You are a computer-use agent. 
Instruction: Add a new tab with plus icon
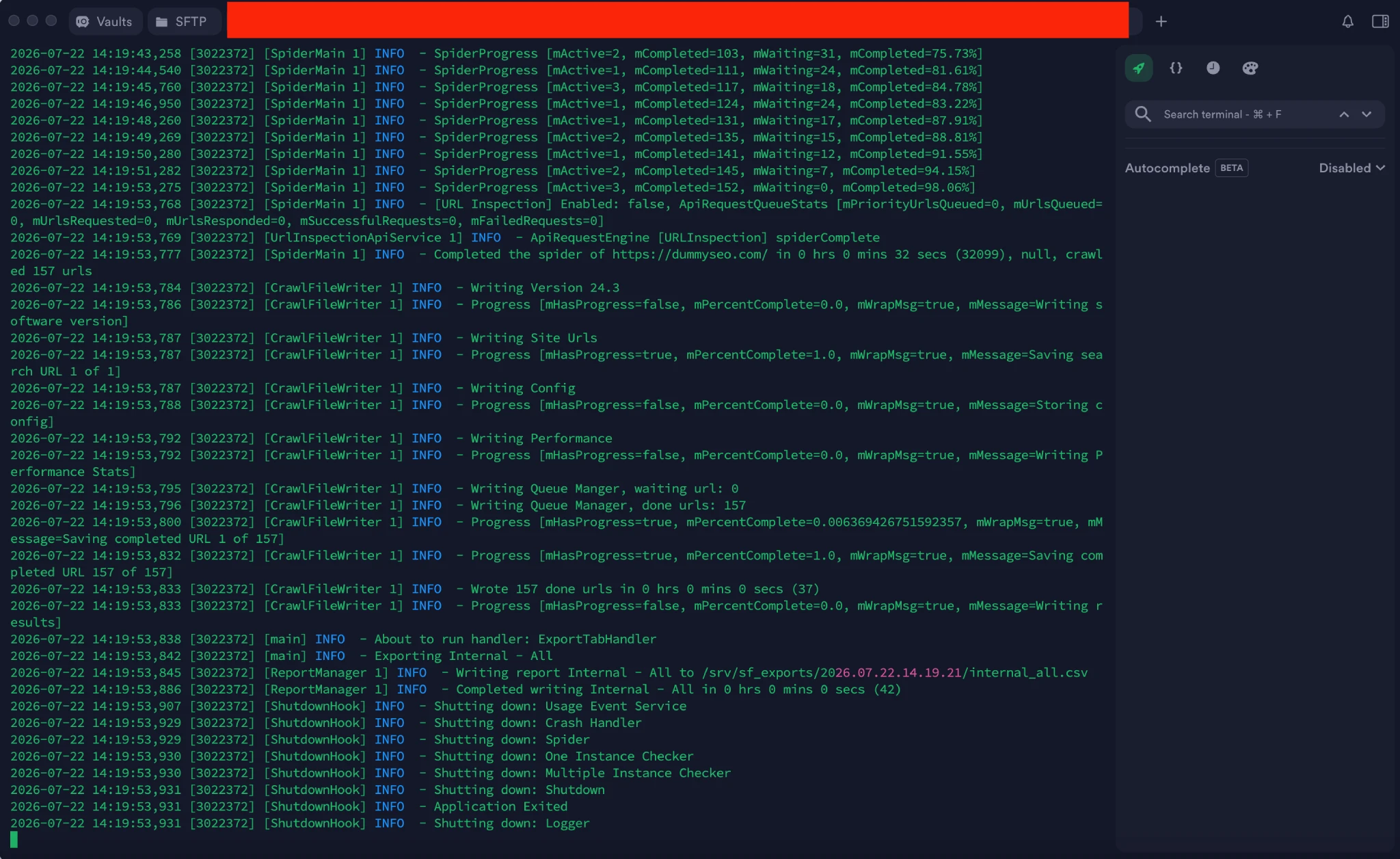(1161, 21)
